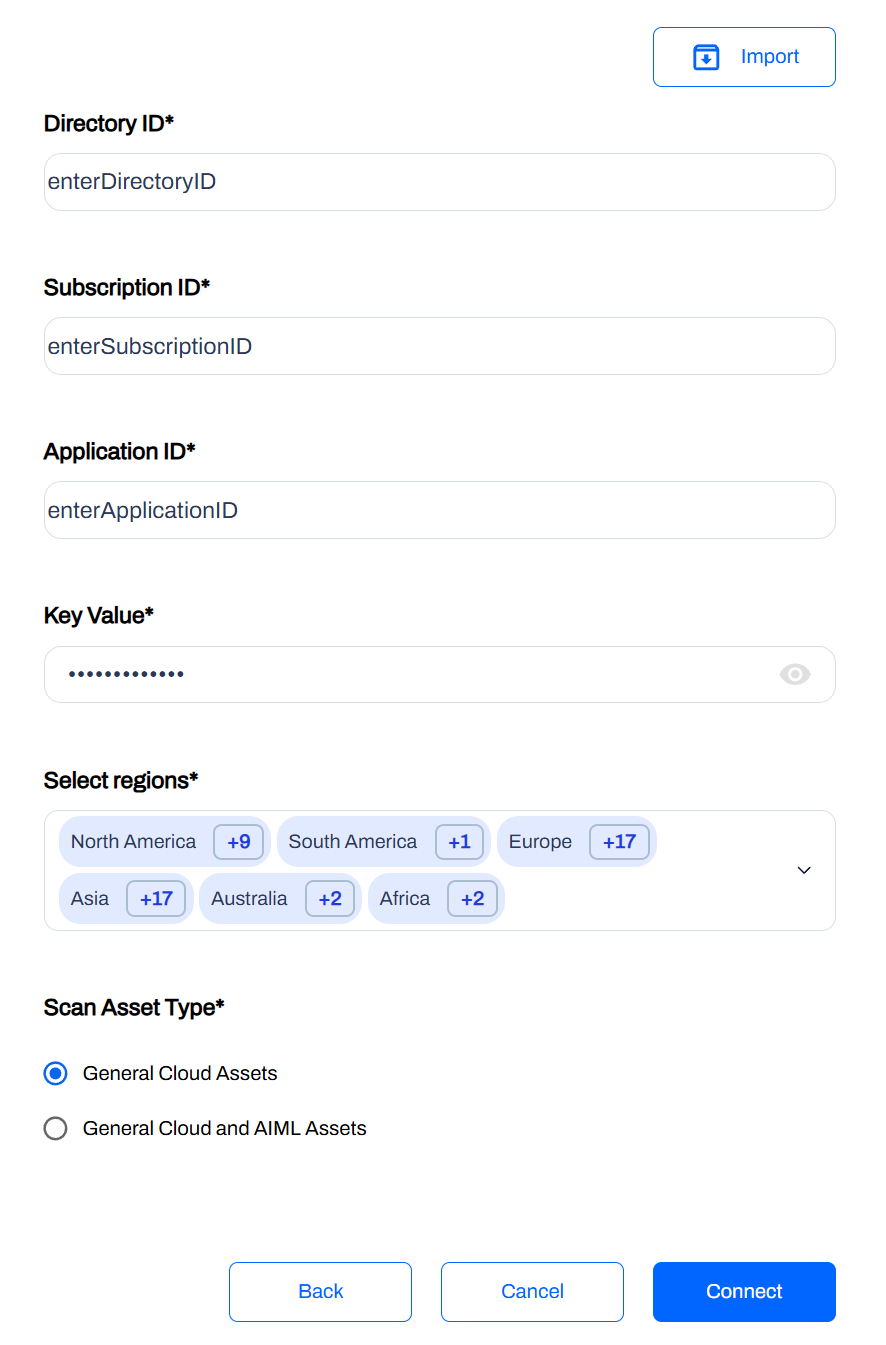Viewport: 886px width, 1345px height.
Task: Go Back to previous step
Action: pyautogui.click(x=320, y=1292)
